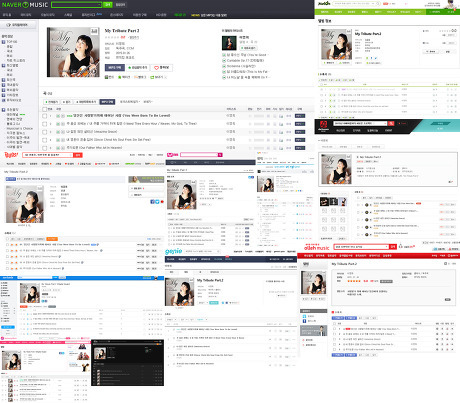Click the red search button in Bugs

pos(78,155)
